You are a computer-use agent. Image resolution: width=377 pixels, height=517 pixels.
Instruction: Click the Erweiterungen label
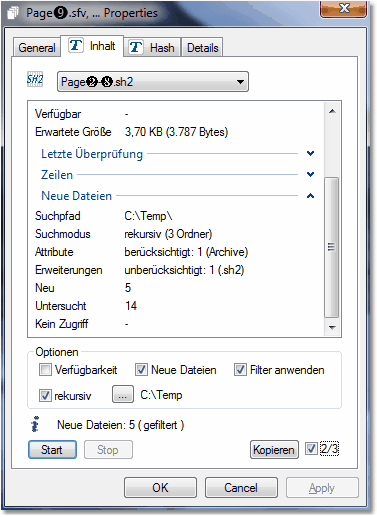pyautogui.click(x=69, y=270)
